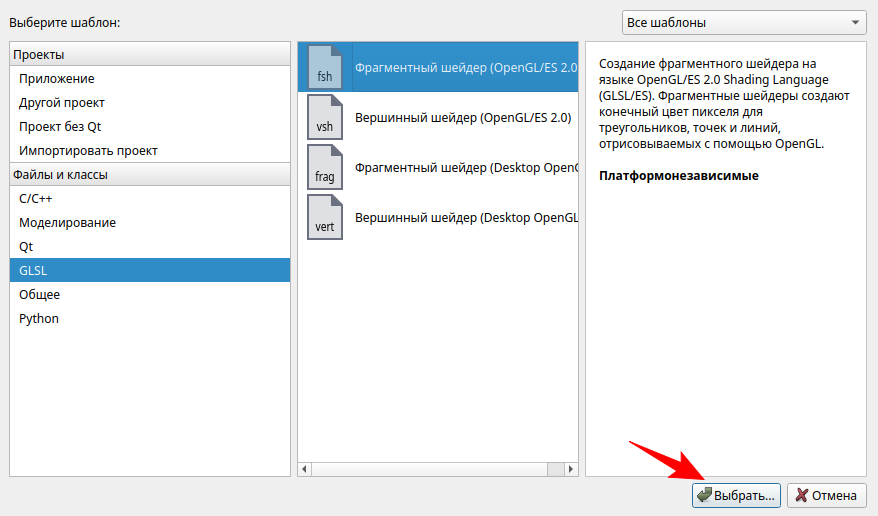Choose the Моделирование category

pyautogui.click(x=67, y=222)
